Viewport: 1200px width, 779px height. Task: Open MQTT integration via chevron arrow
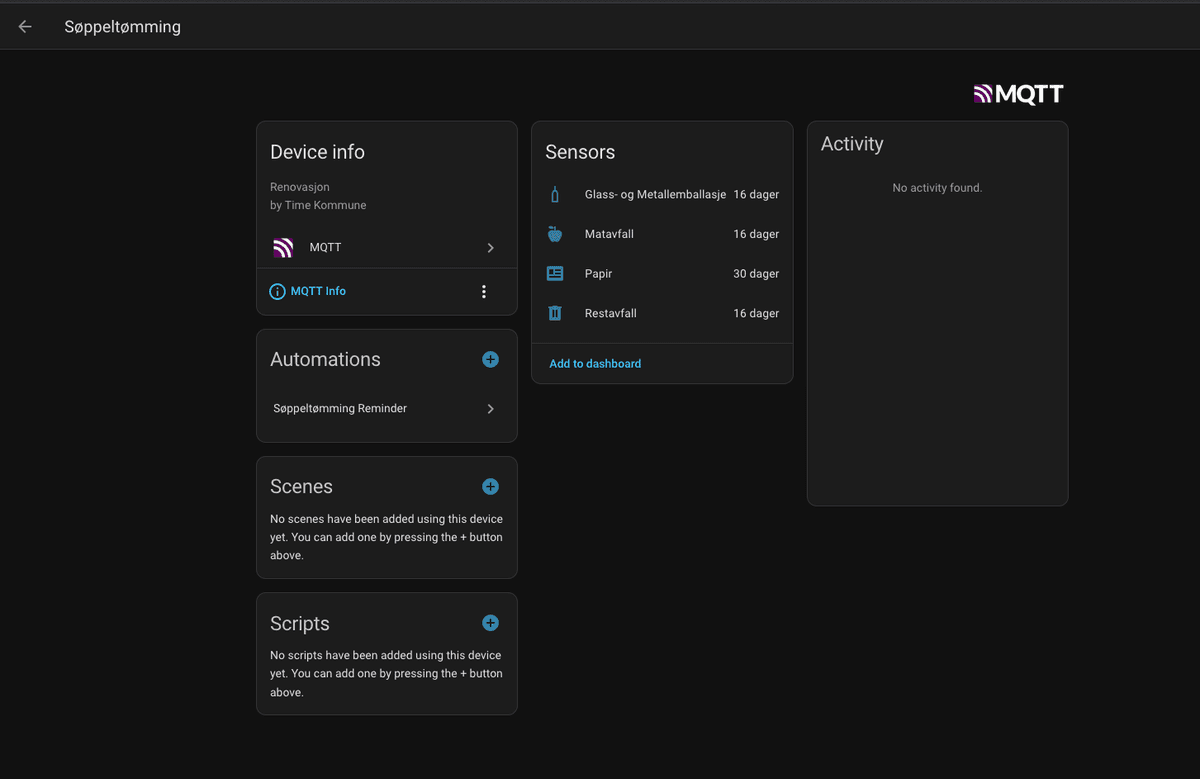(490, 248)
